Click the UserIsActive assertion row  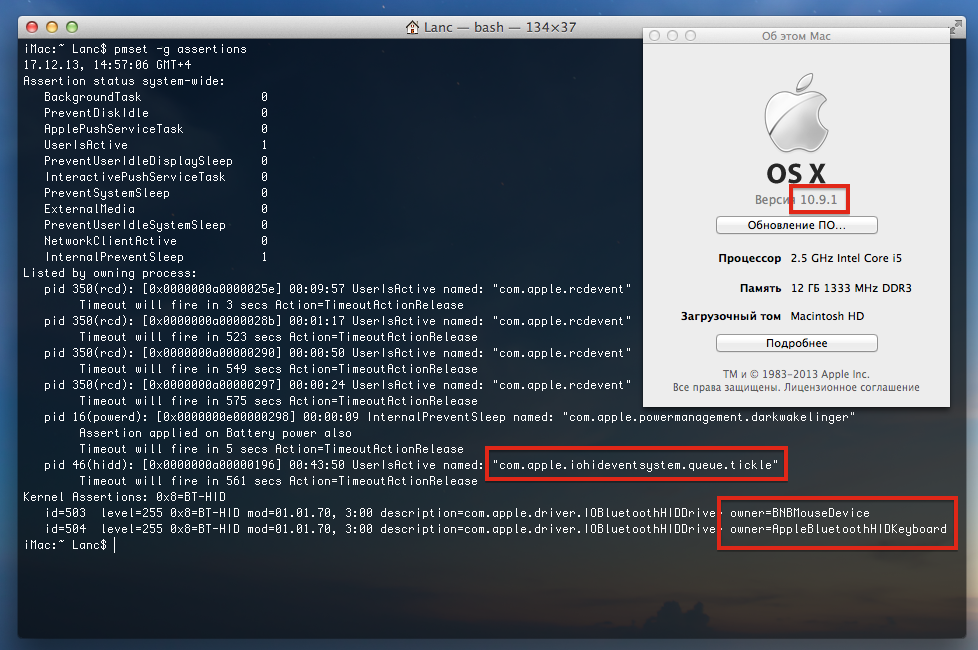[x=155, y=145]
